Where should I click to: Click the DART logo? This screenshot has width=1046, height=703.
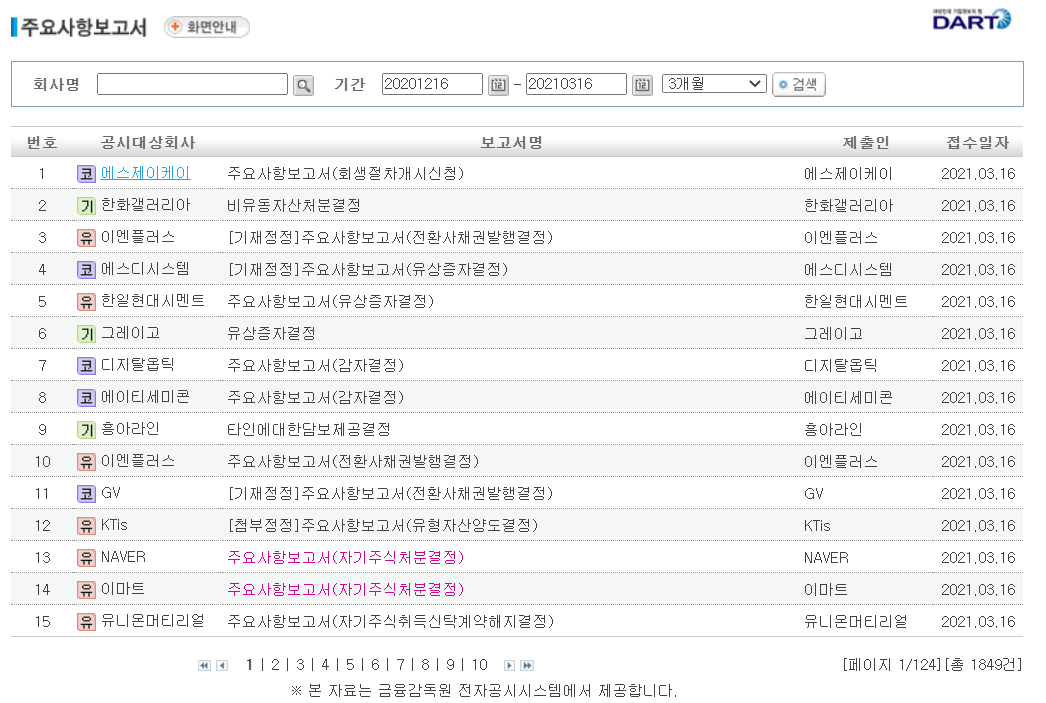(x=971, y=20)
